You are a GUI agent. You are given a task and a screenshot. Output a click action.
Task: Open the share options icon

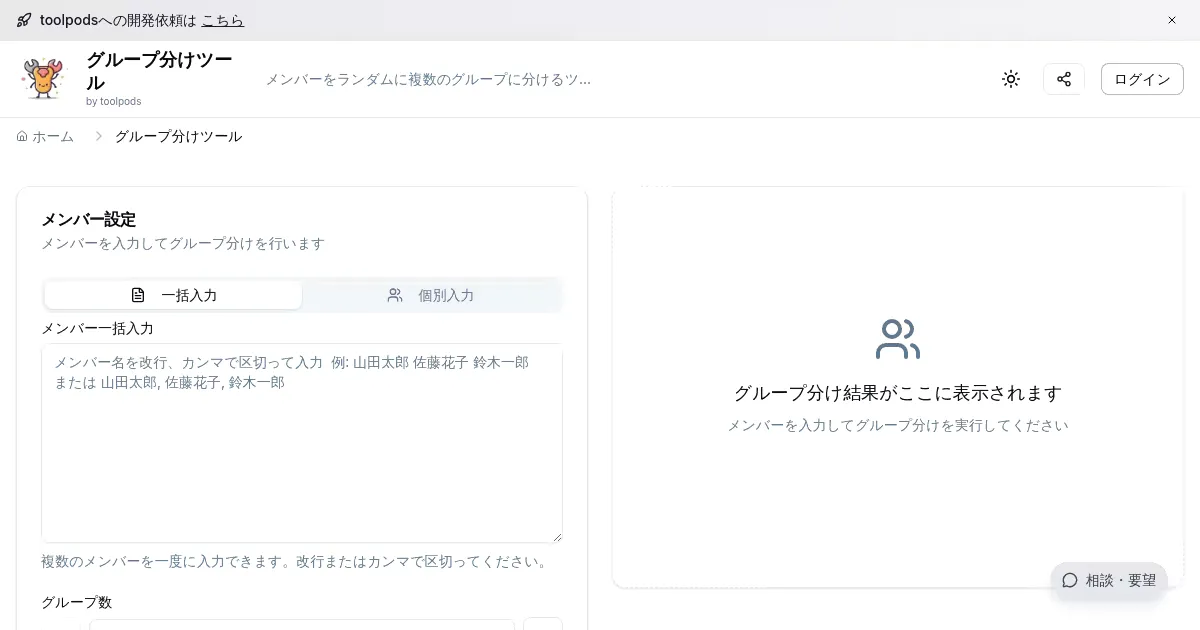tap(1064, 79)
